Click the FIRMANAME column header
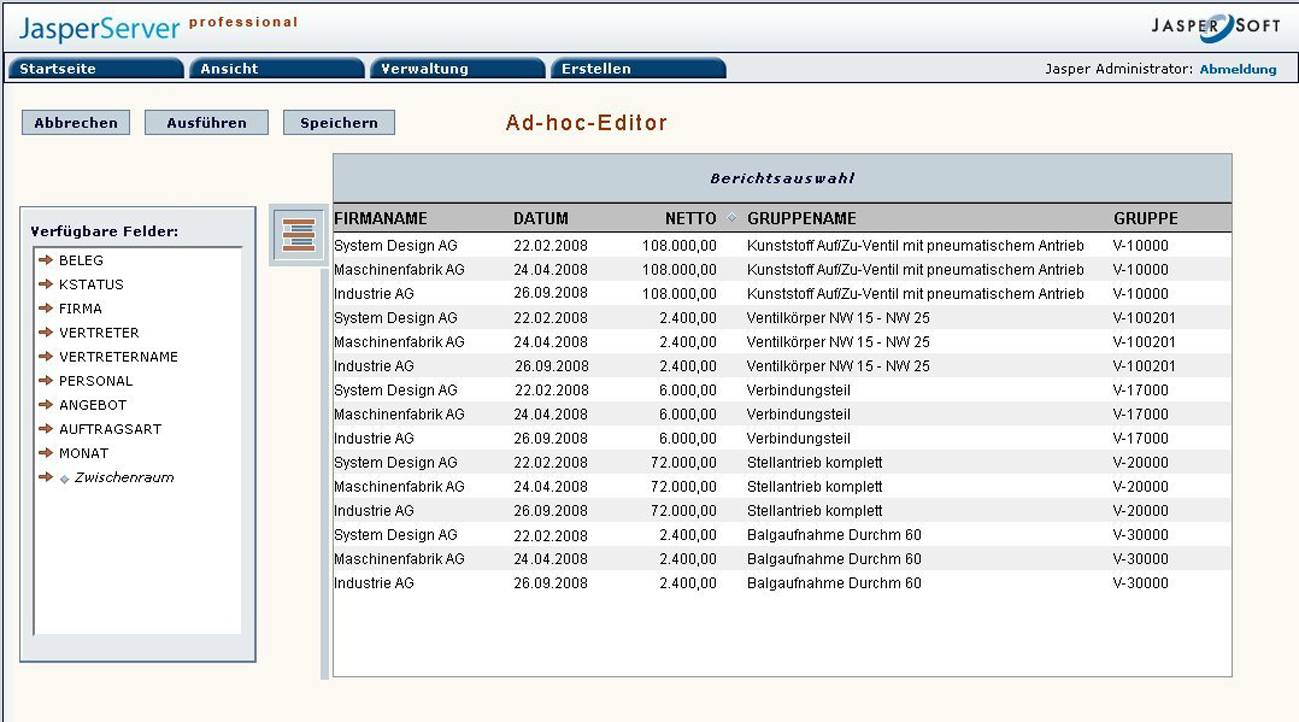 coord(381,218)
